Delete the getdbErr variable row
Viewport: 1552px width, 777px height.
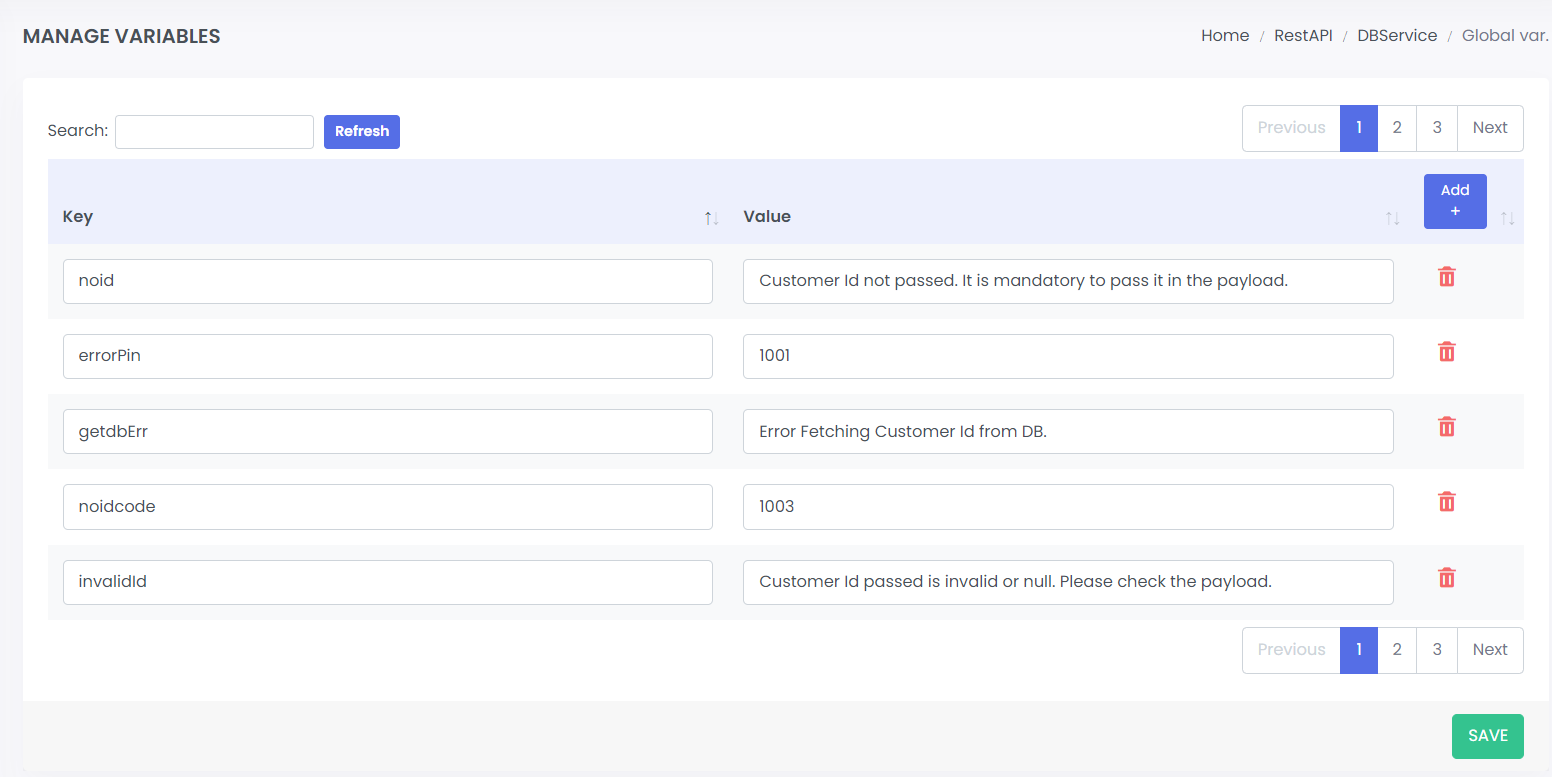click(x=1446, y=427)
